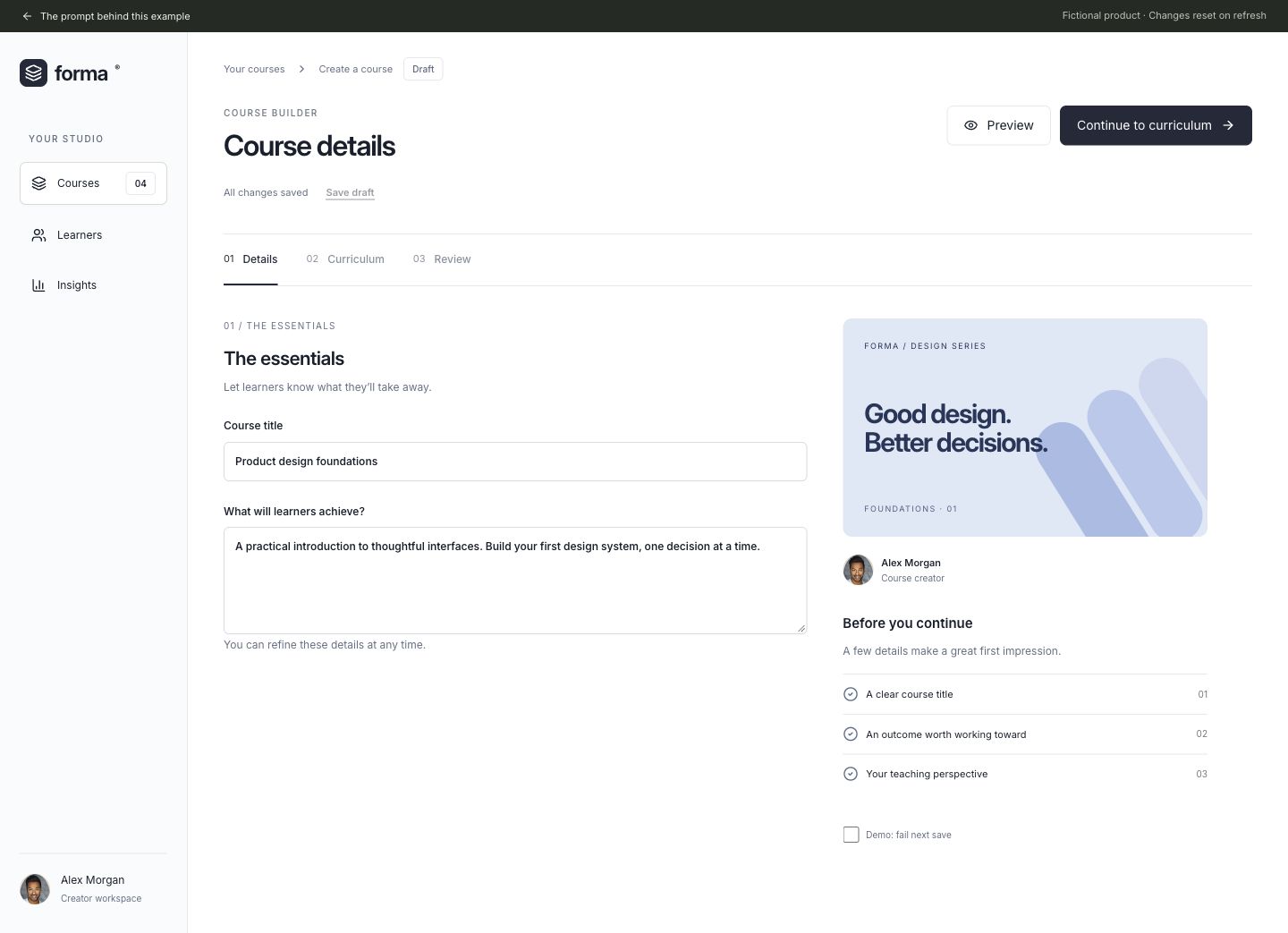The height and width of the screenshot is (933, 1288).
Task: Click the Preview button
Action: tap(998, 125)
